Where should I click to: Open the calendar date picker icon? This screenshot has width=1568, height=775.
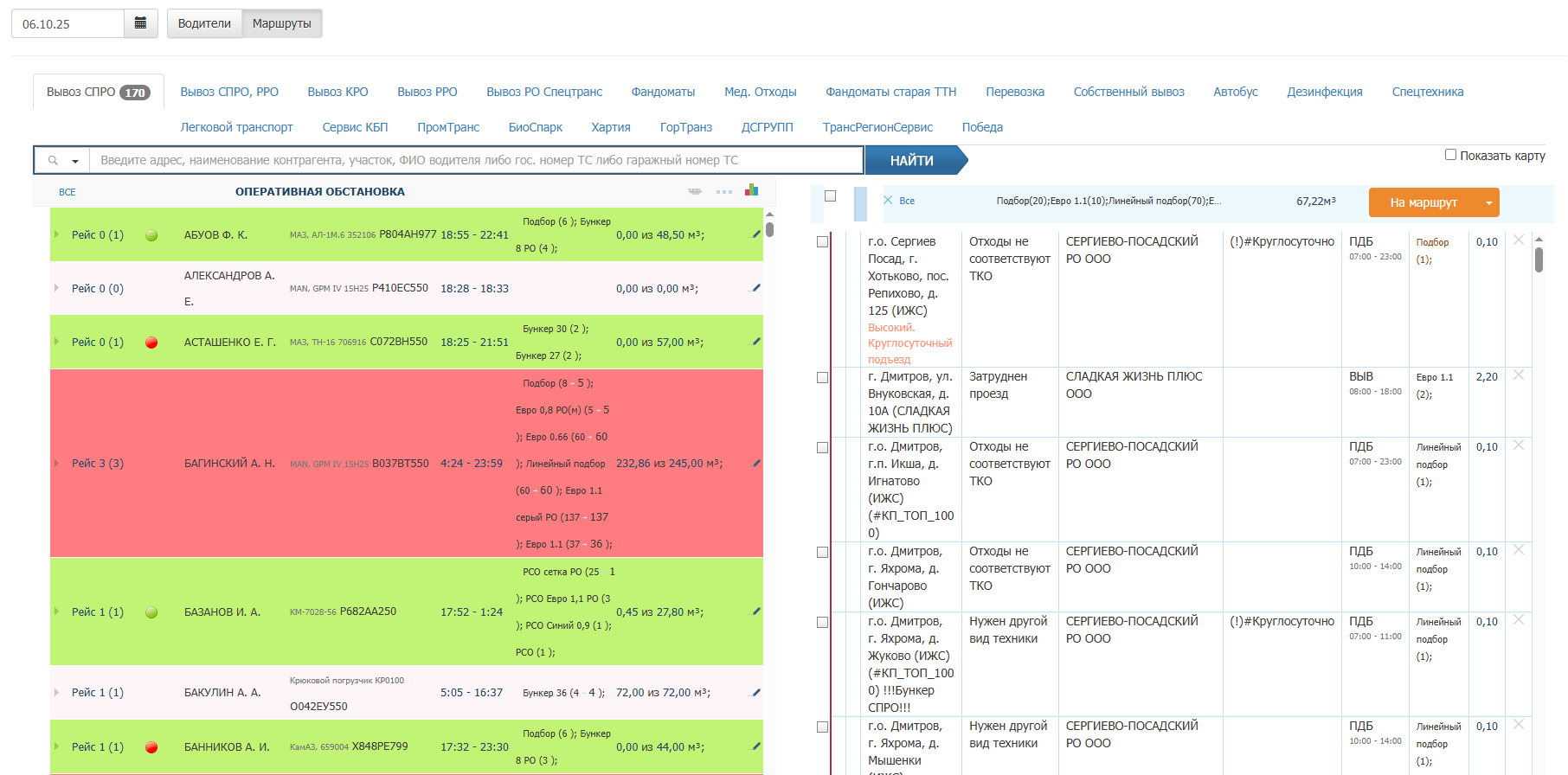pos(140,23)
